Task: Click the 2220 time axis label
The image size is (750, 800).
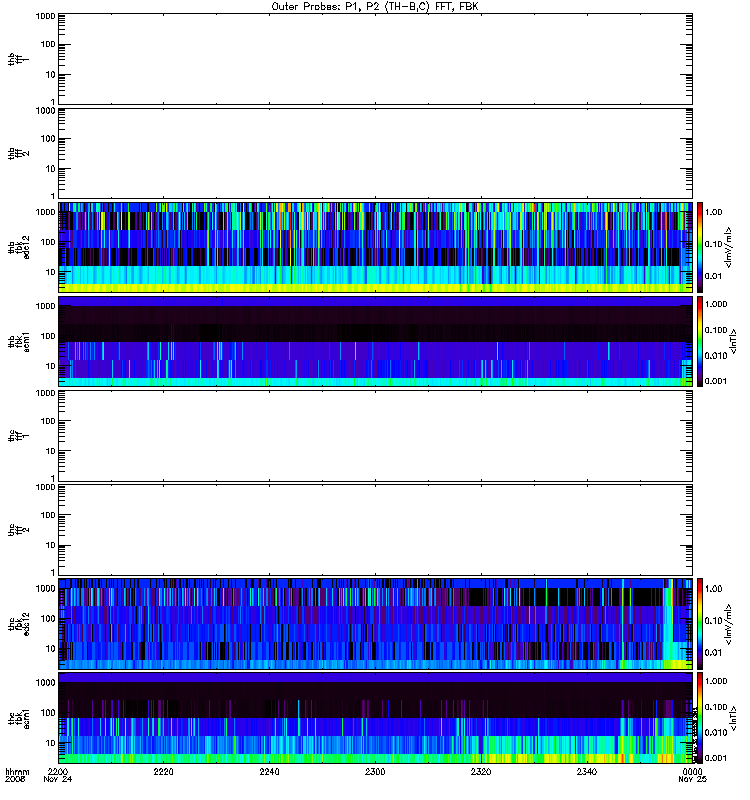Action: click(164, 772)
